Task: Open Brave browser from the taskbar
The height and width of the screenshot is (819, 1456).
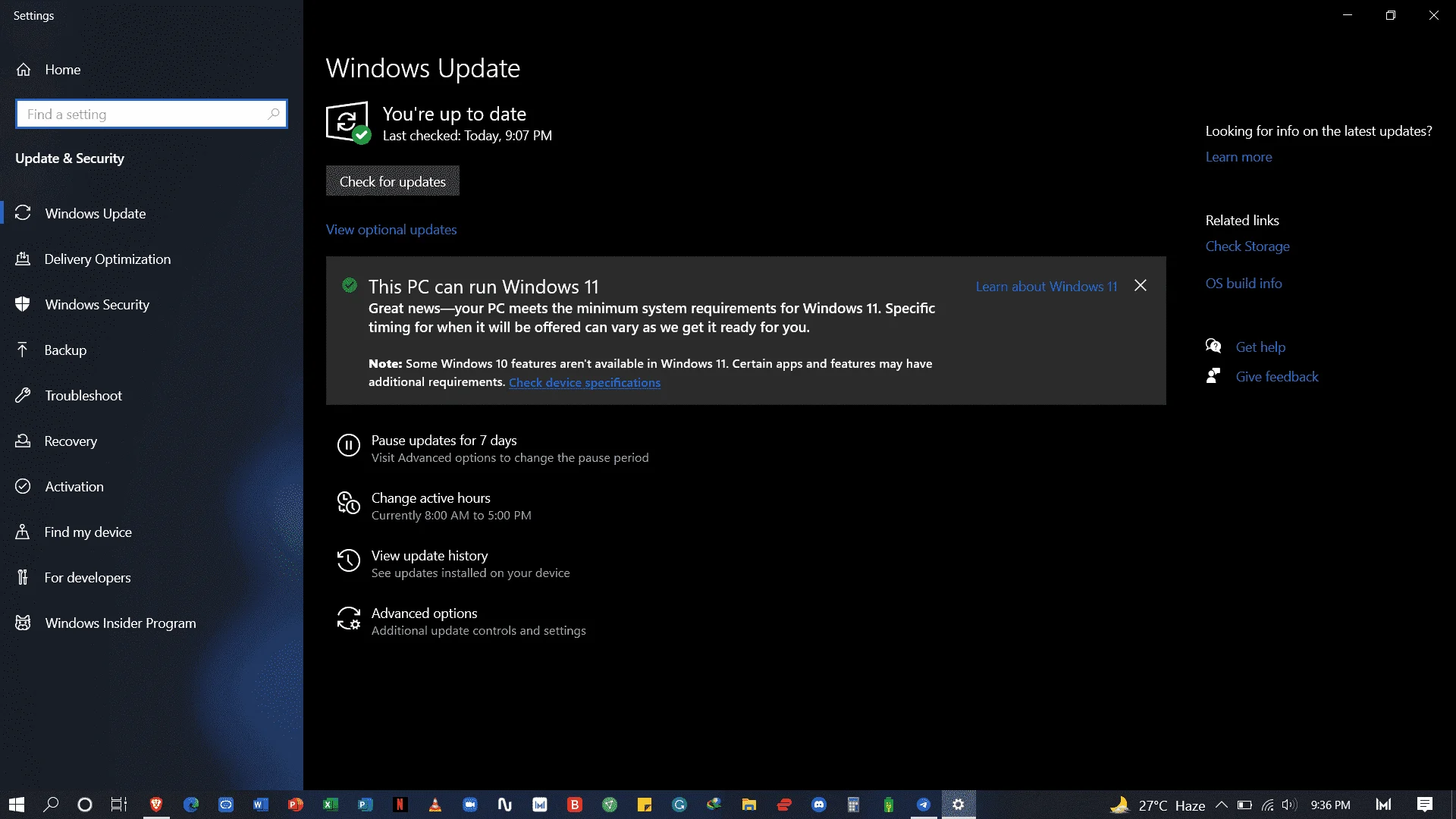Action: coord(156,805)
